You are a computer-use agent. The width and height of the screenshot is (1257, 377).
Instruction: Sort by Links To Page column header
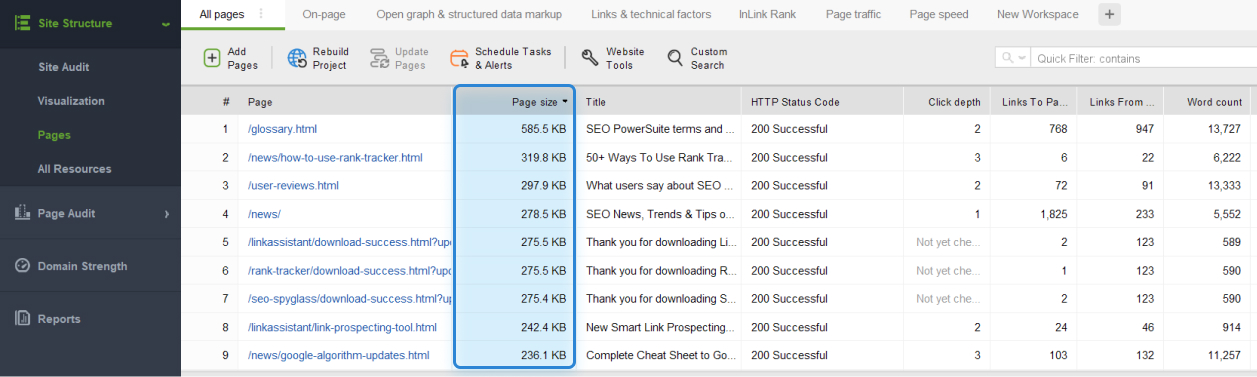point(1036,102)
